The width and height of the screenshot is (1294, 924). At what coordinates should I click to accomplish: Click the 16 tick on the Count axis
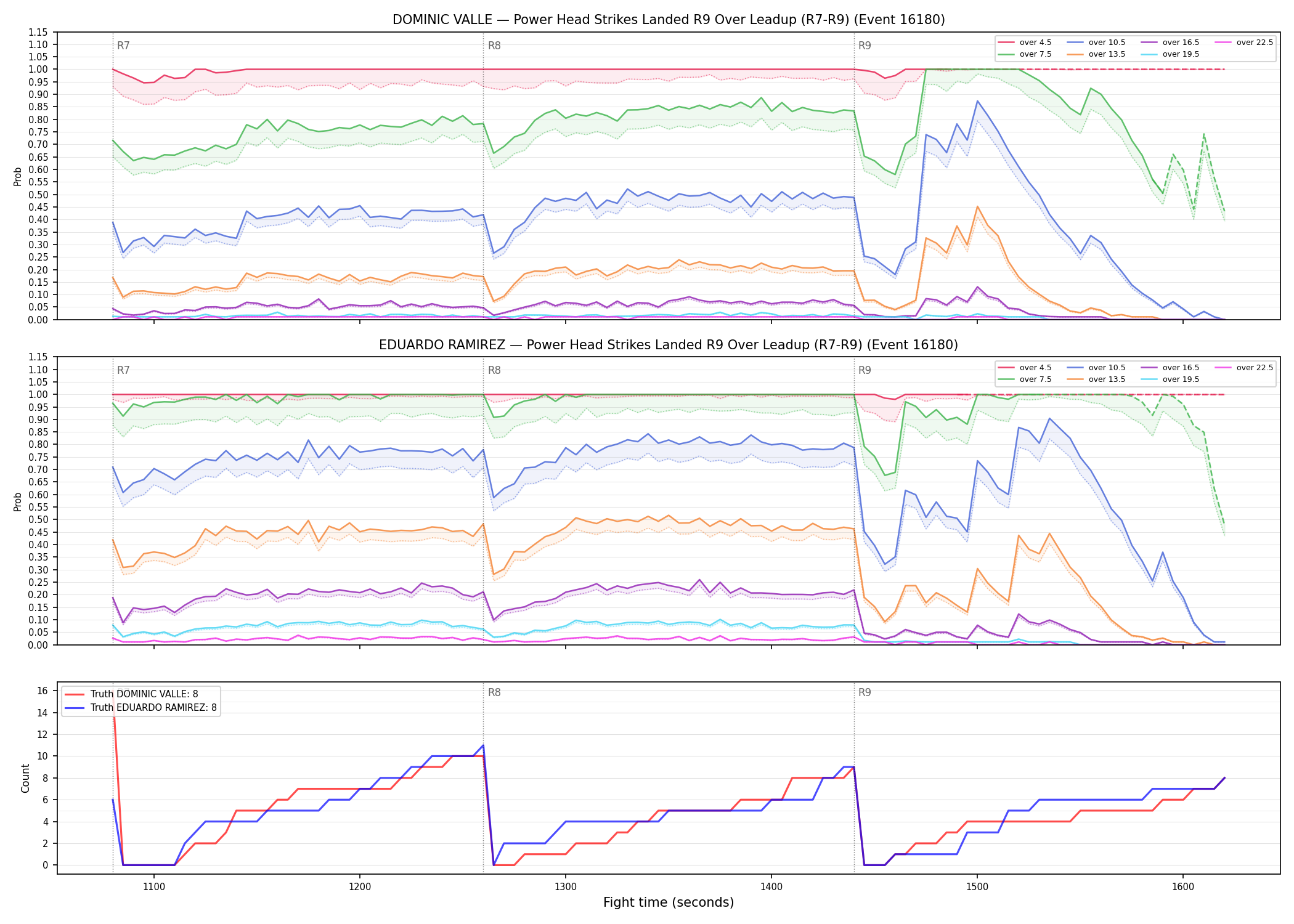click(42, 691)
